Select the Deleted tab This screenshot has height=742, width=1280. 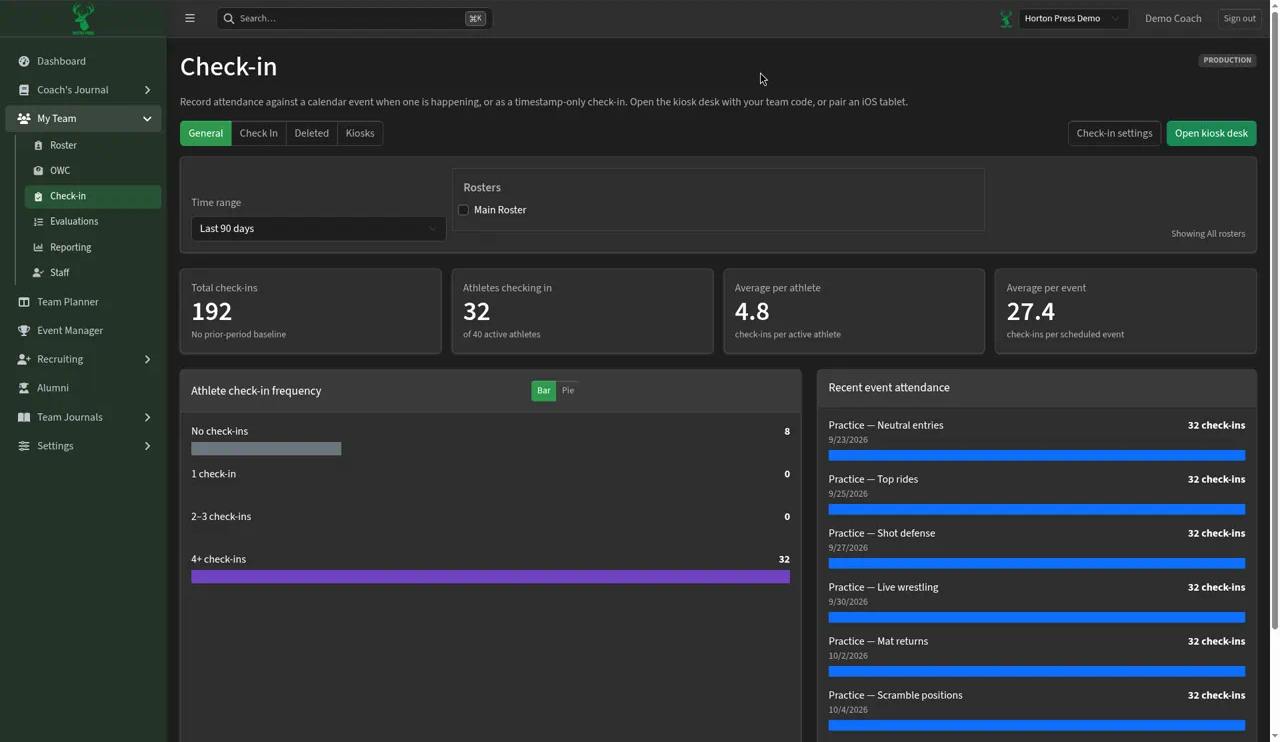(312, 133)
